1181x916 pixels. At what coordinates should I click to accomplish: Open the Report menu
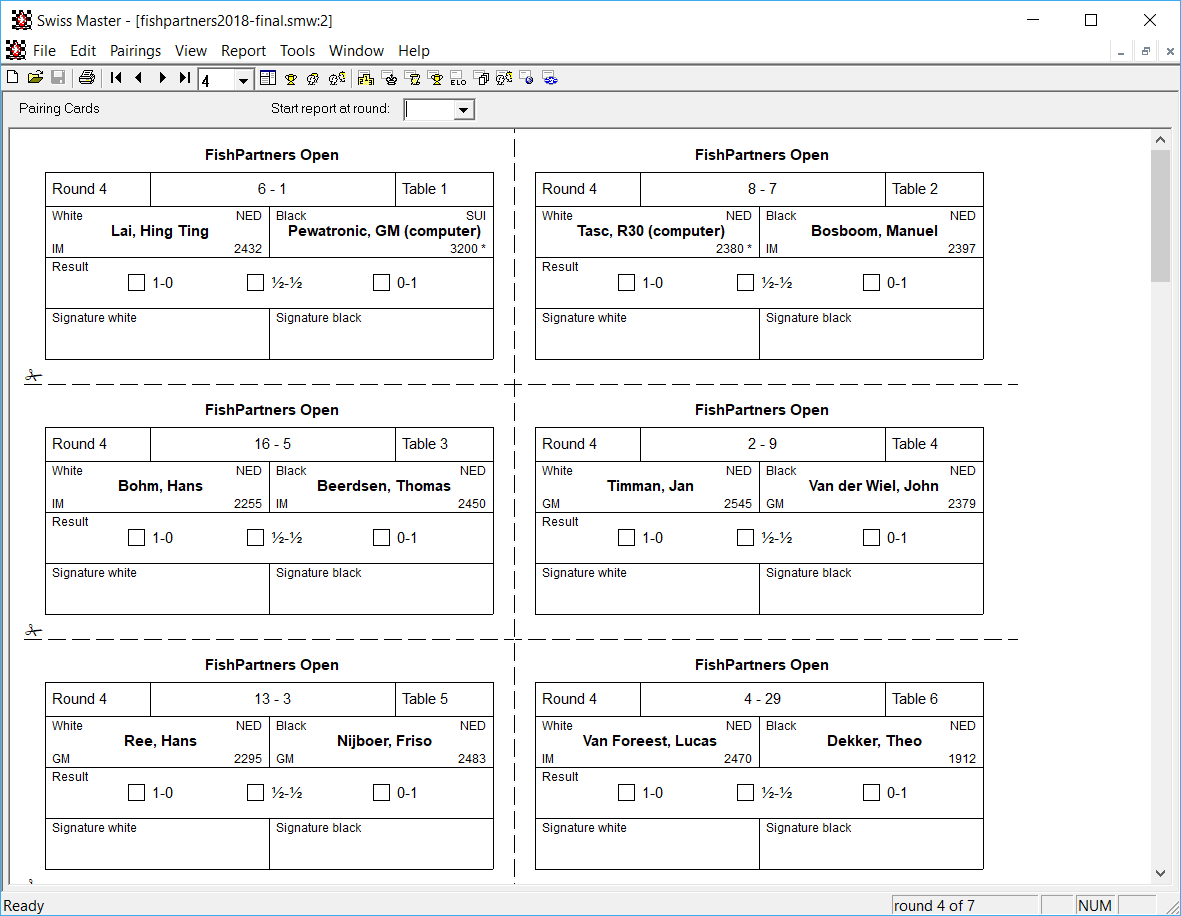(243, 50)
